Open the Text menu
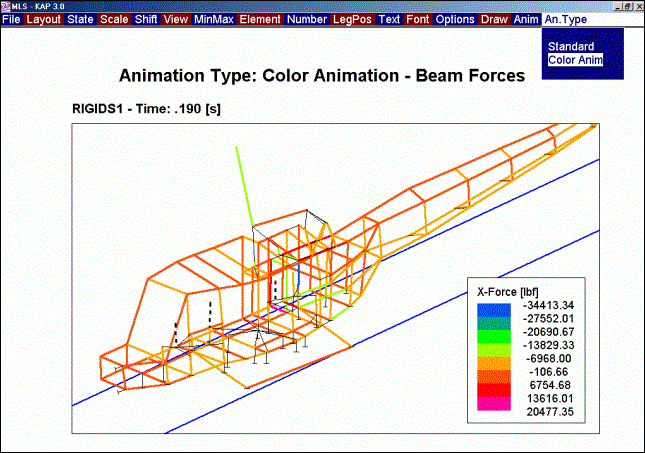This screenshot has height=453, width=645. coord(390,19)
